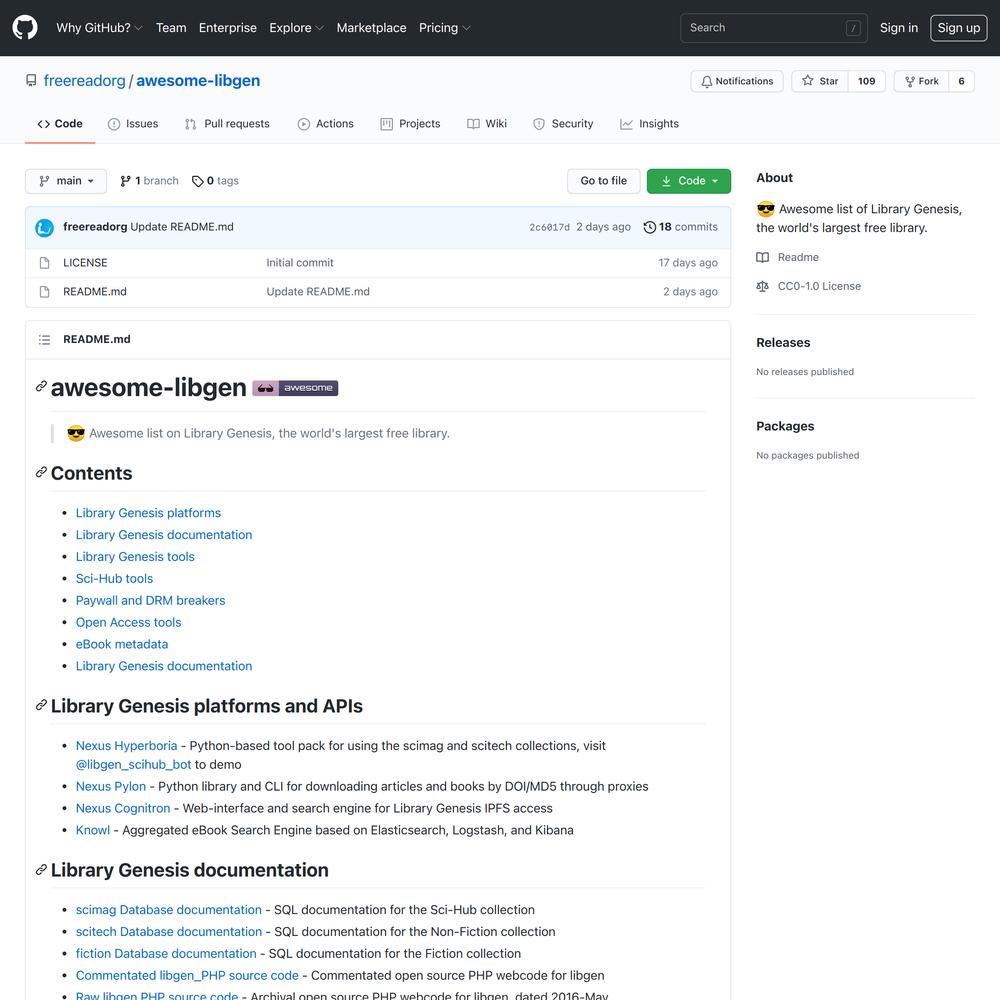Open the GitHub Octocat logo home link
The width and height of the screenshot is (1000, 1000).
click(25, 27)
